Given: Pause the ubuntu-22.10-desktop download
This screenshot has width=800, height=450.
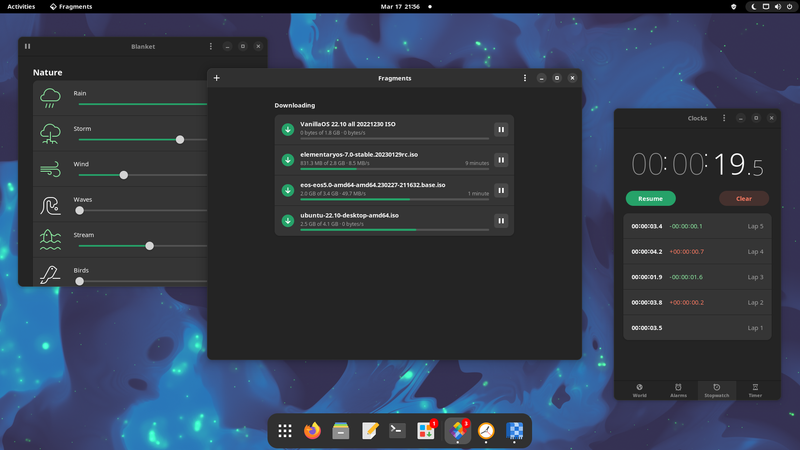Looking at the screenshot, I should point(501,221).
